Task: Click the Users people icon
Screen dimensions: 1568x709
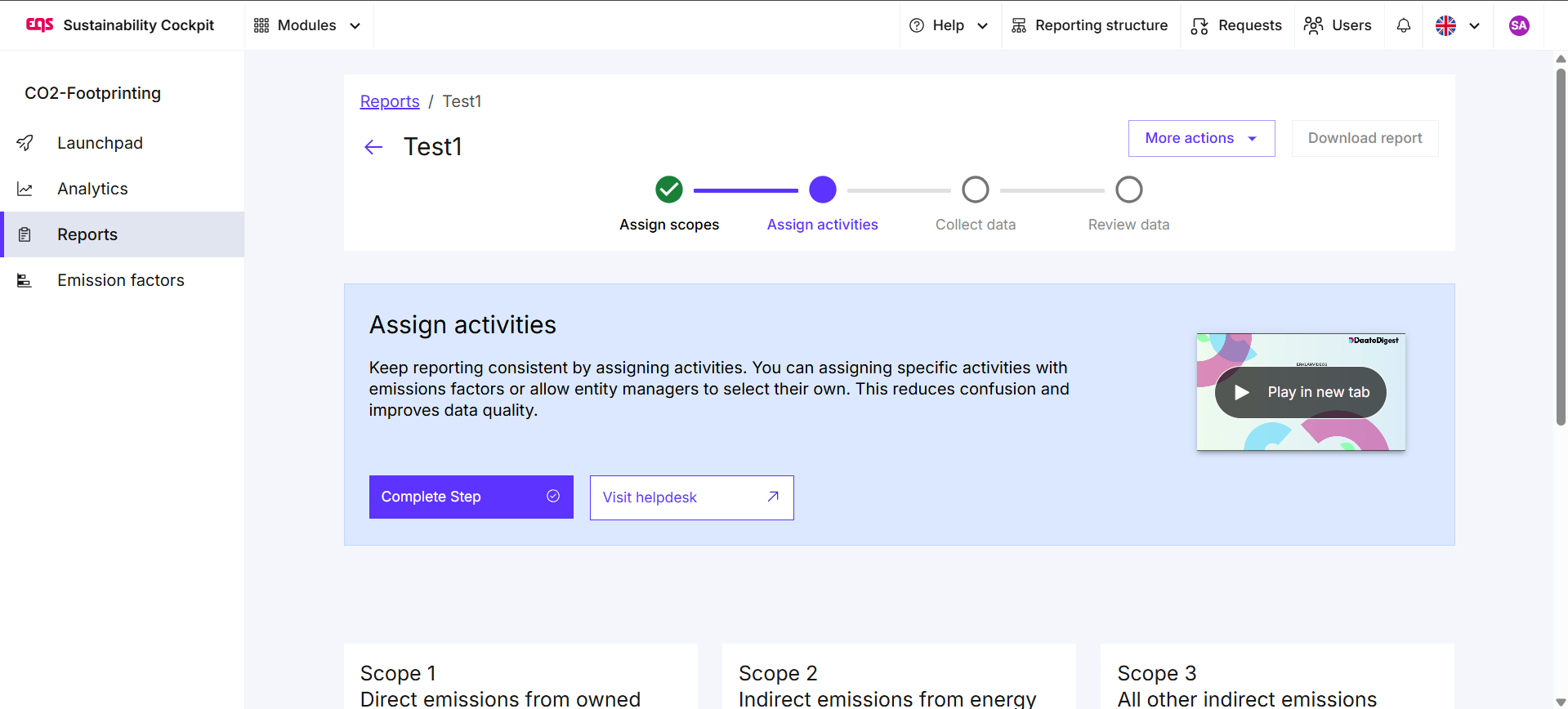Action: pyautogui.click(x=1313, y=25)
